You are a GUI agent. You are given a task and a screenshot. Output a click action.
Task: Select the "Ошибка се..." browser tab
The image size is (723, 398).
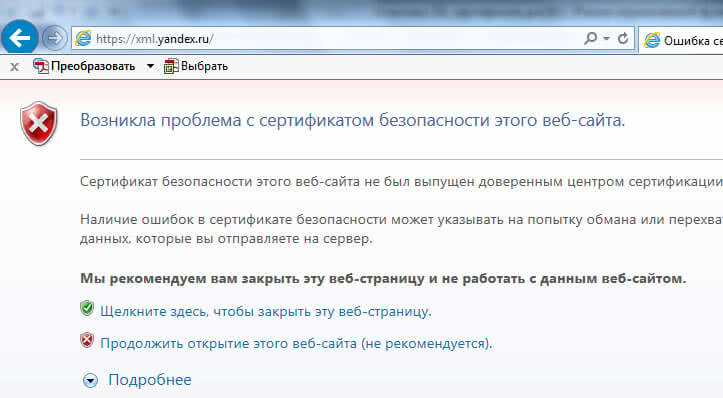682,41
